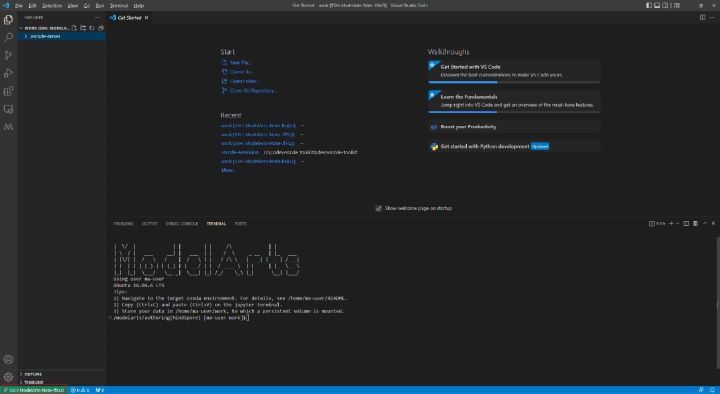Screen dimensions: 720x394
Task: Open the Terminal menu
Action: pyautogui.click(x=119, y=6)
